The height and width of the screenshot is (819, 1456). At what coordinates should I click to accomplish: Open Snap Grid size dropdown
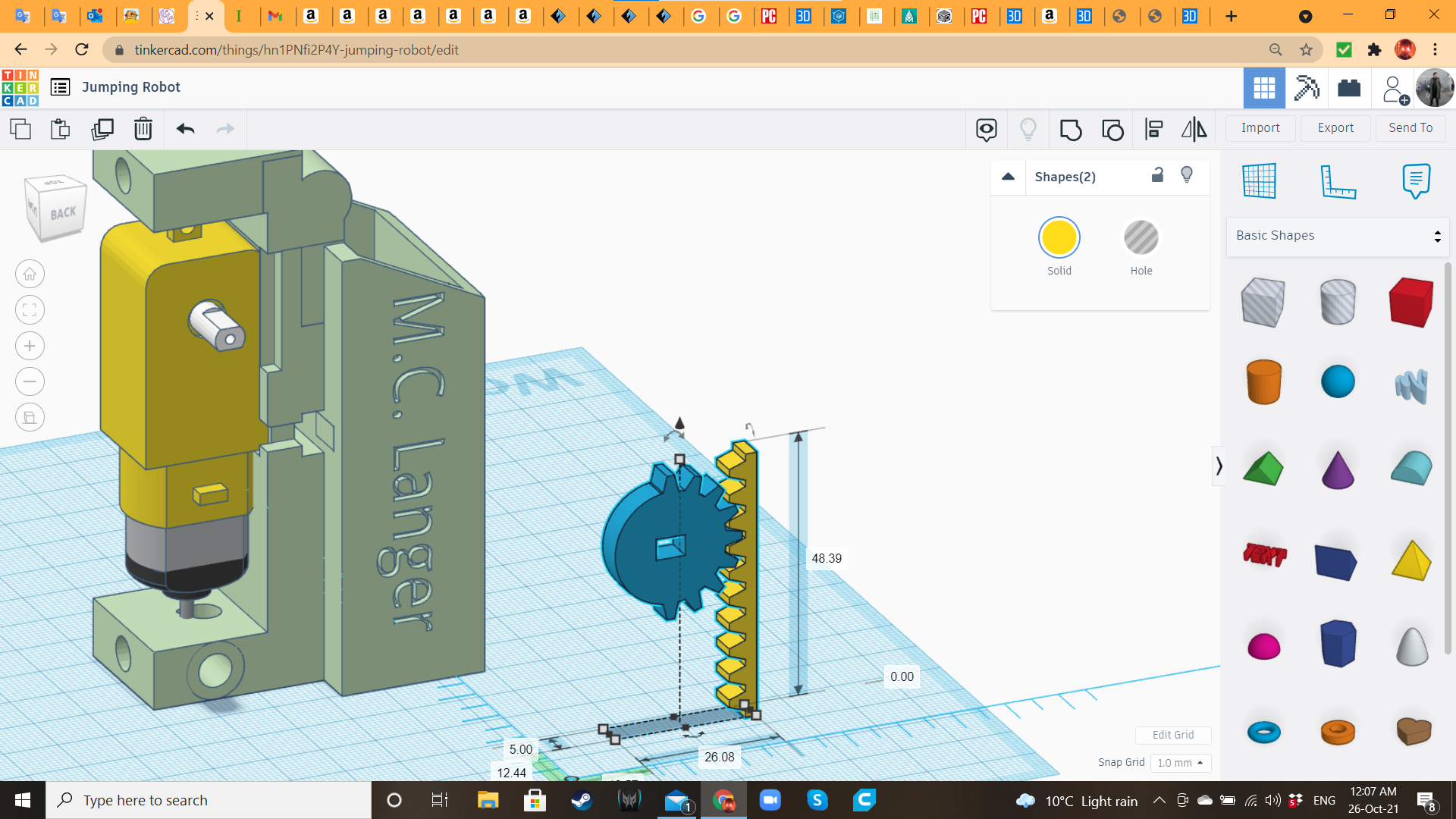[x=1180, y=763]
